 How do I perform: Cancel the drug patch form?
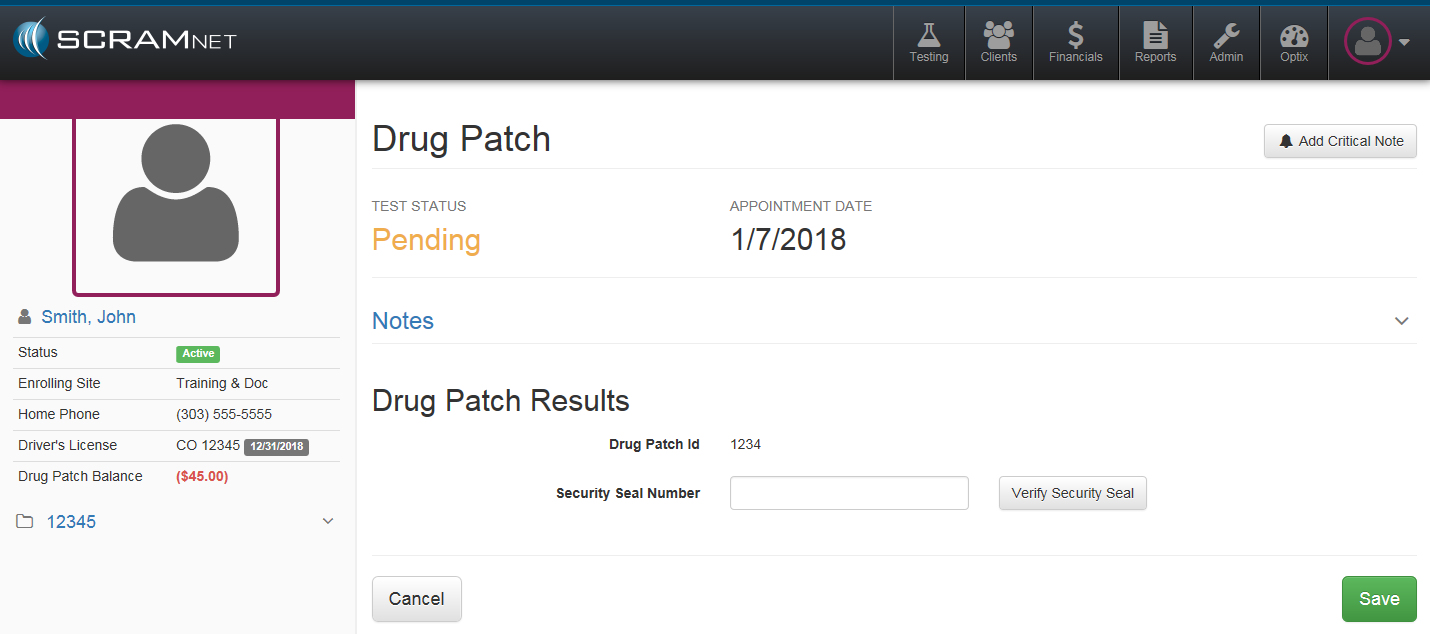pyautogui.click(x=416, y=599)
